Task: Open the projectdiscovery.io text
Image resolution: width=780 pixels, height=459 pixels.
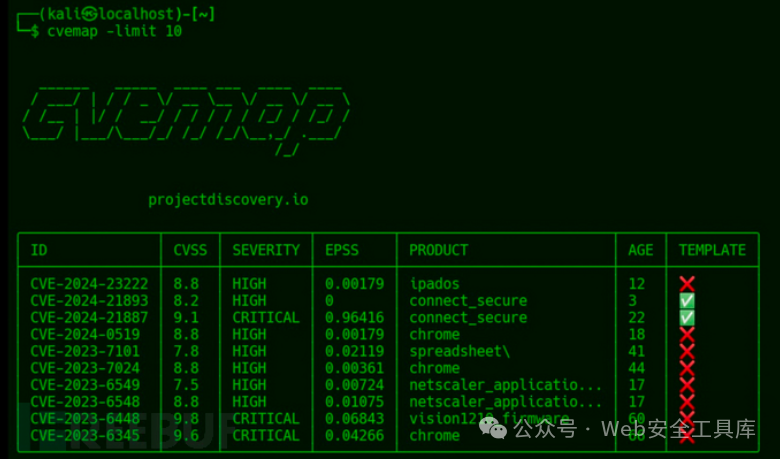Action: [x=228, y=200]
